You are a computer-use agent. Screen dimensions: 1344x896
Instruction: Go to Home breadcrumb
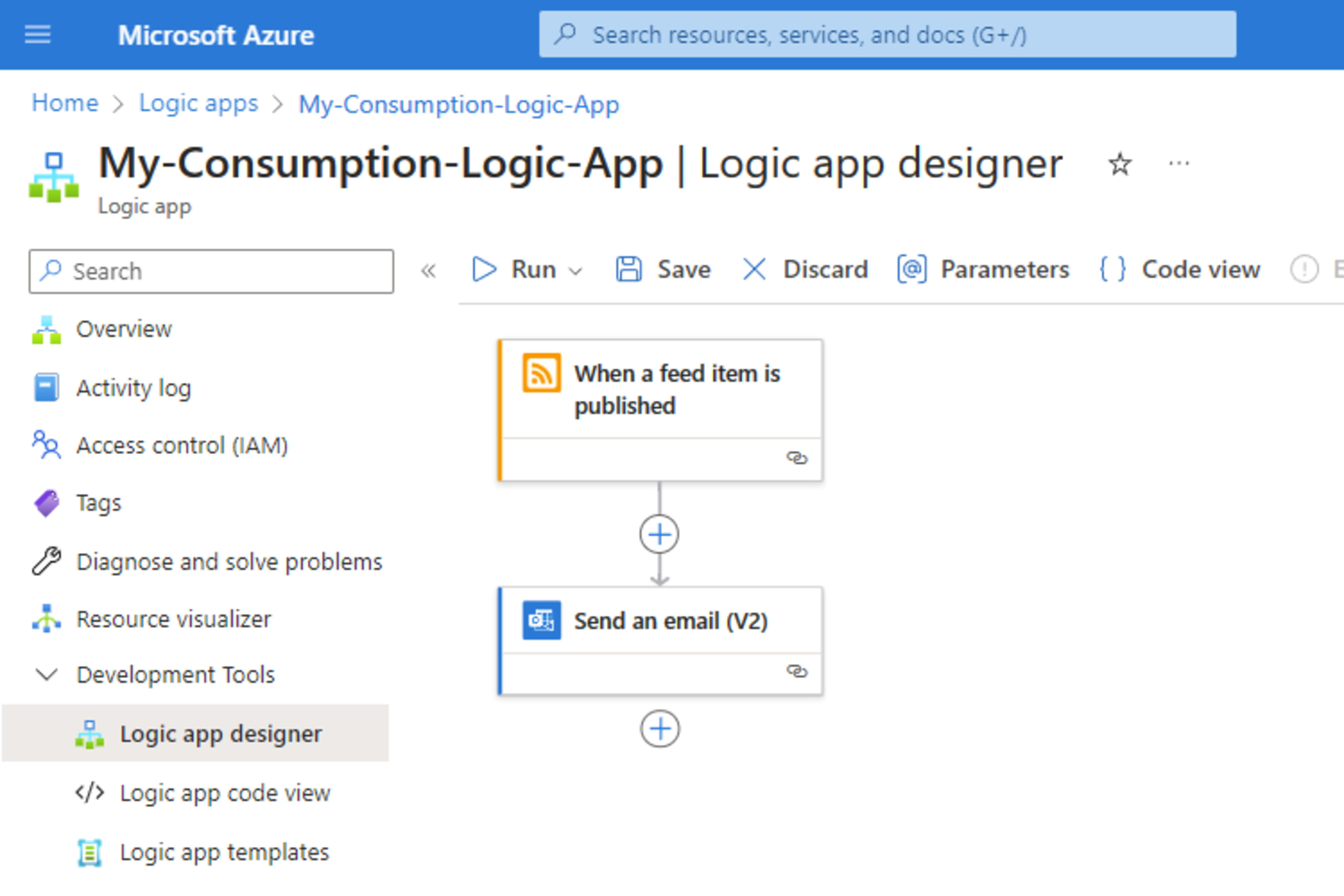(65, 104)
